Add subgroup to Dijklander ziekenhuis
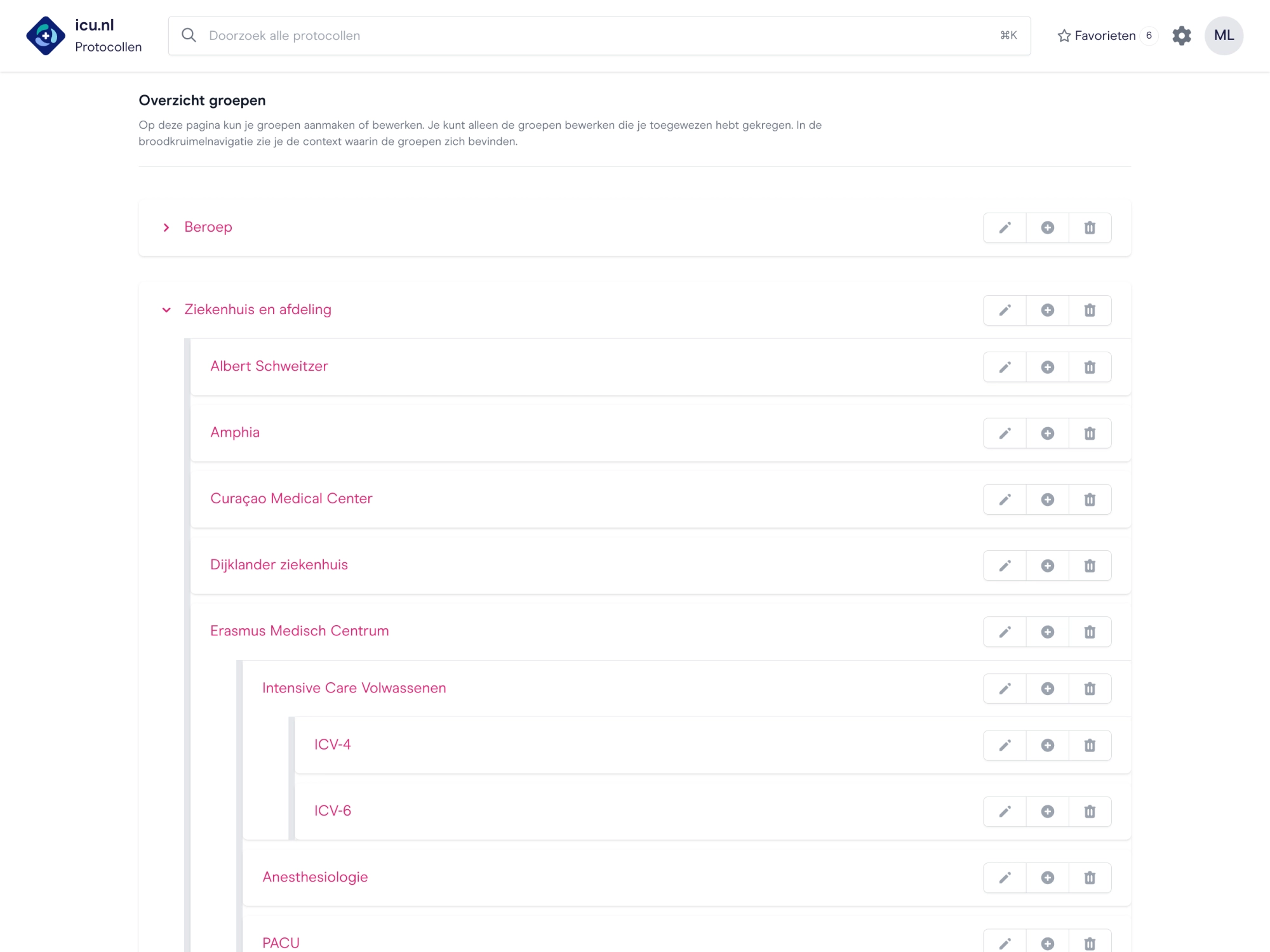1270x952 pixels. (1047, 565)
